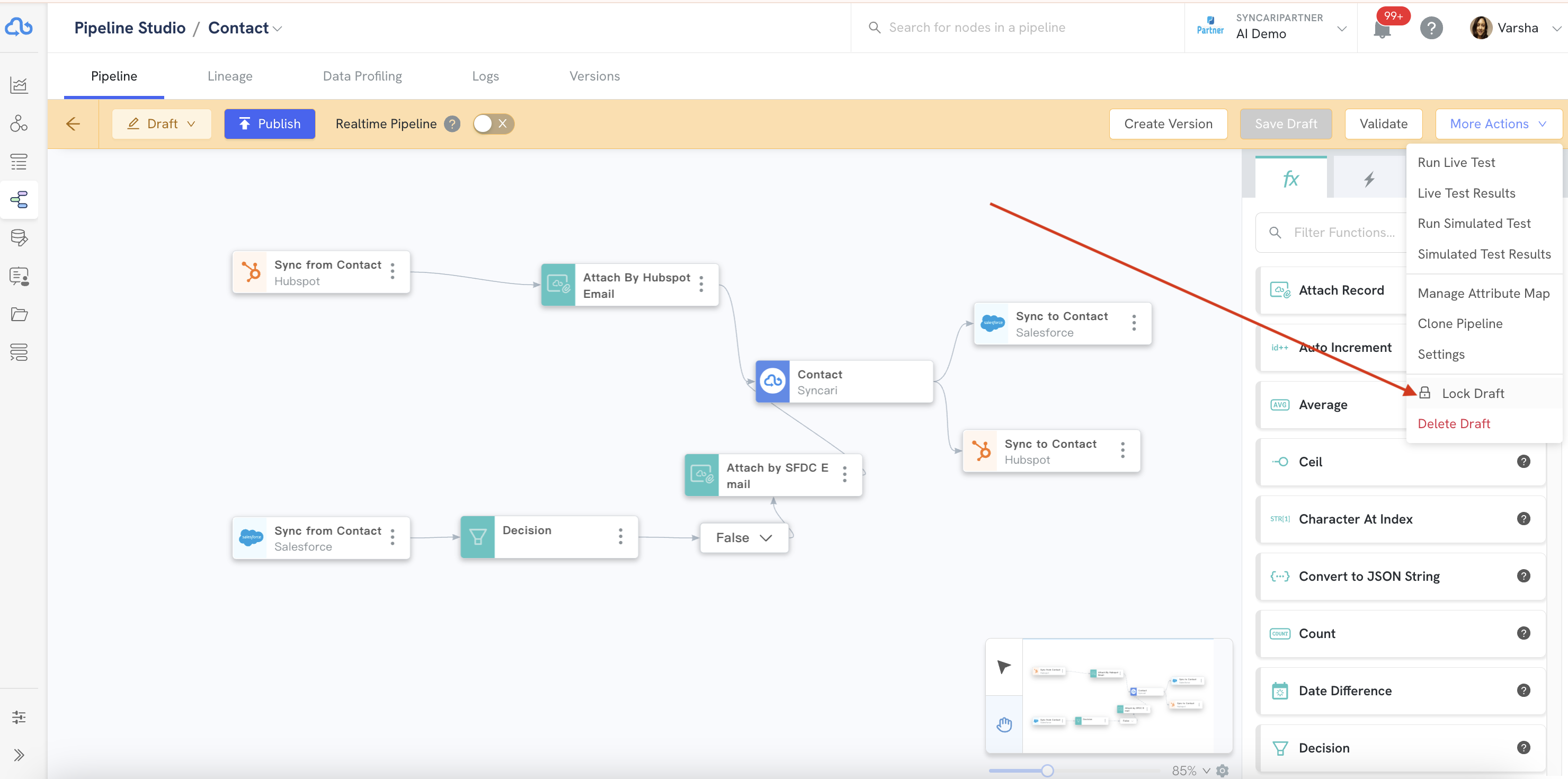This screenshot has width=1568, height=779.
Task: Switch to the lightning bolt actions panel tab
Action: (1368, 179)
